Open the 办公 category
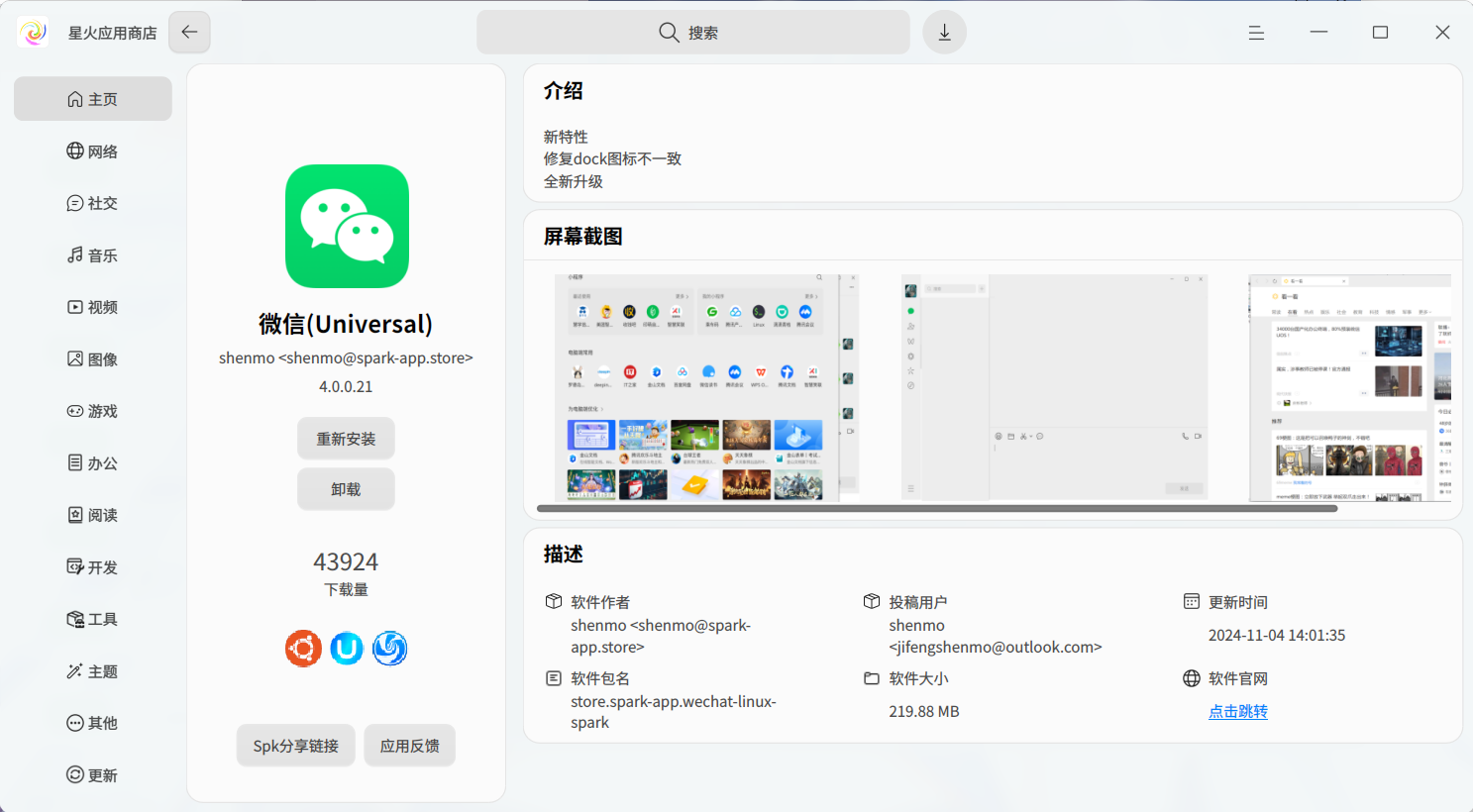This screenshot has height=812, width=1473. click(x=93, y=463)
